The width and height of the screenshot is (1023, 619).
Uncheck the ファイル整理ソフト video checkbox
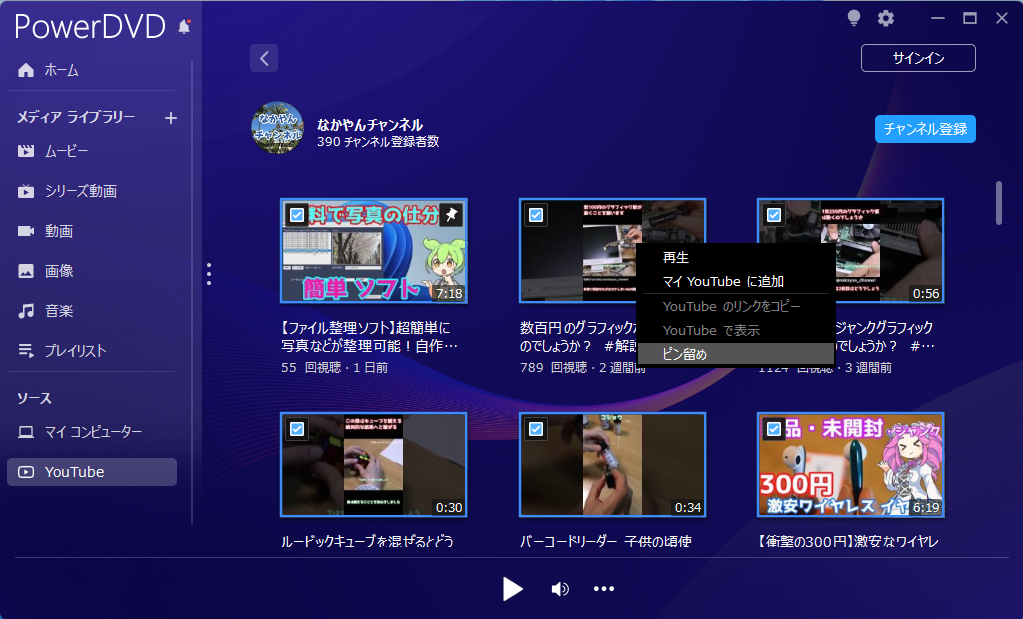pos(297,215)
